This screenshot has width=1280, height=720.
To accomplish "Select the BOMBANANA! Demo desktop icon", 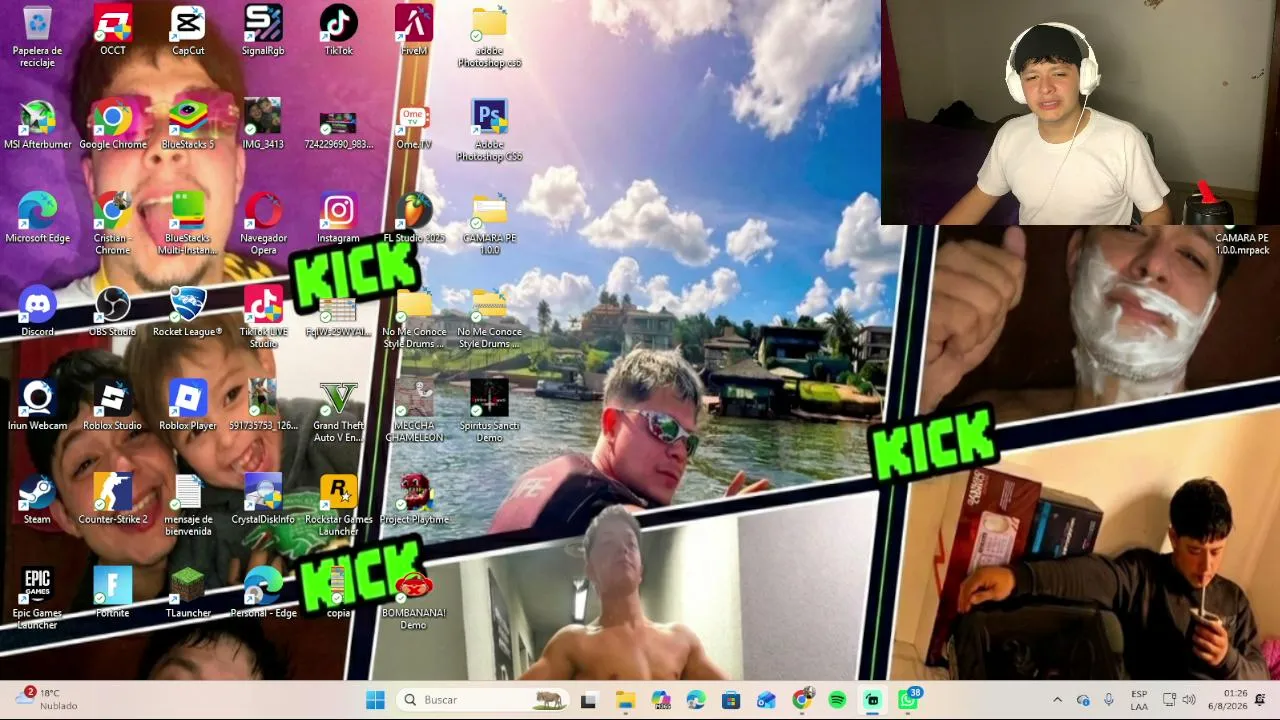I will click(414, 599).
